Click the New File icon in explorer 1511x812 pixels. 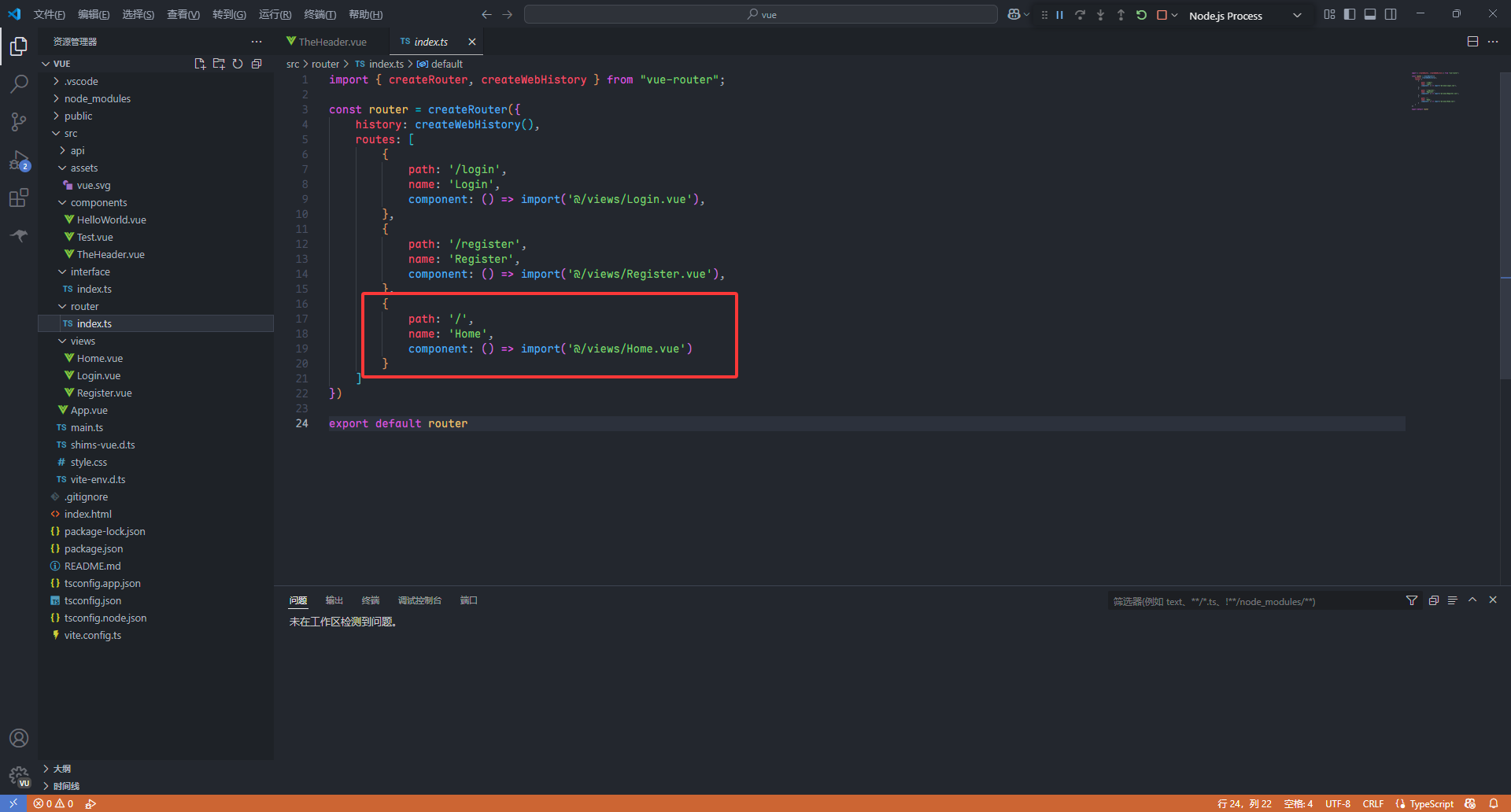click(x=200, y=64)
